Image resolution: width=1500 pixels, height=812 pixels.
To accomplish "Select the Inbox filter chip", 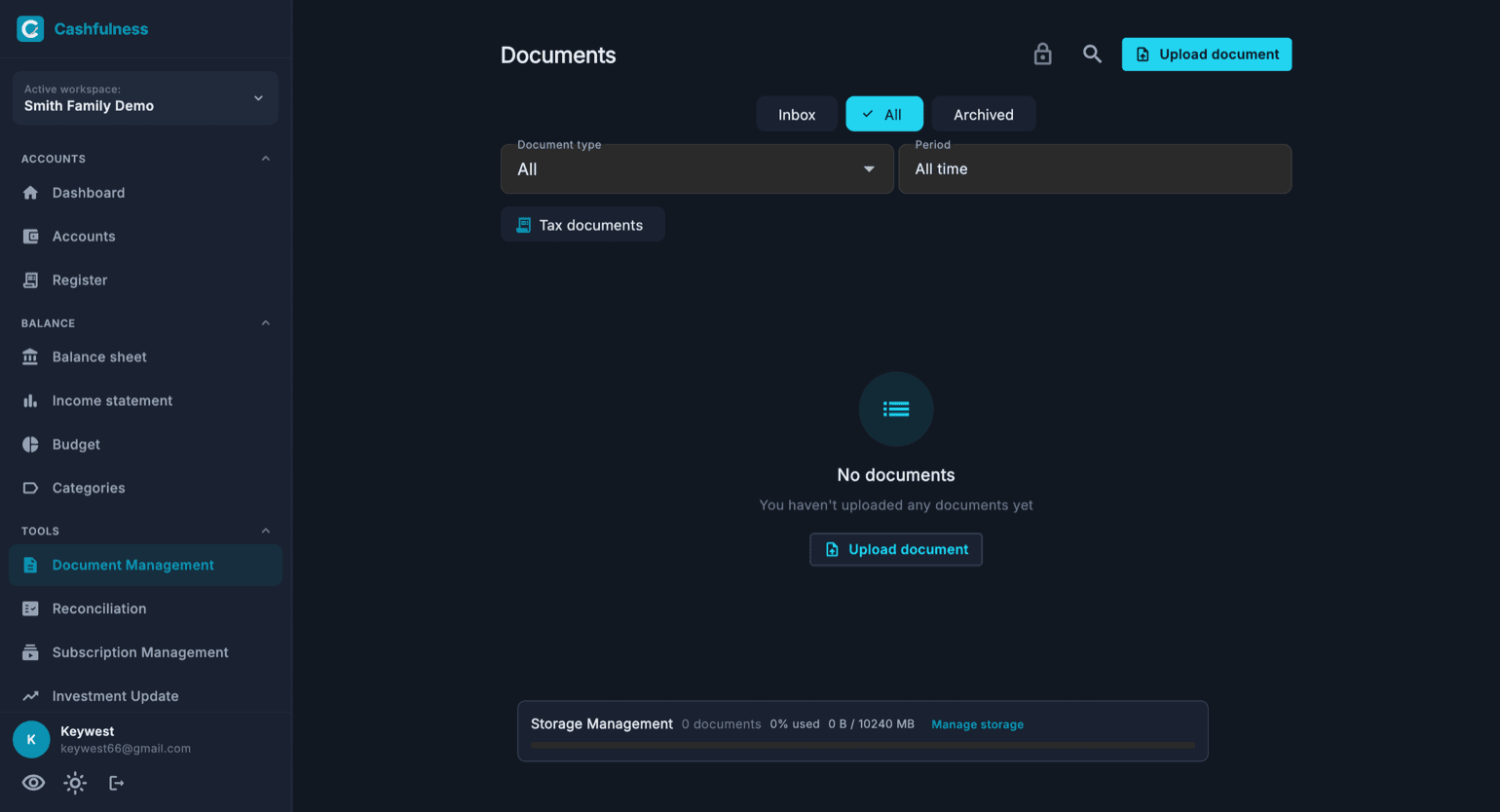I will point(797,114).
